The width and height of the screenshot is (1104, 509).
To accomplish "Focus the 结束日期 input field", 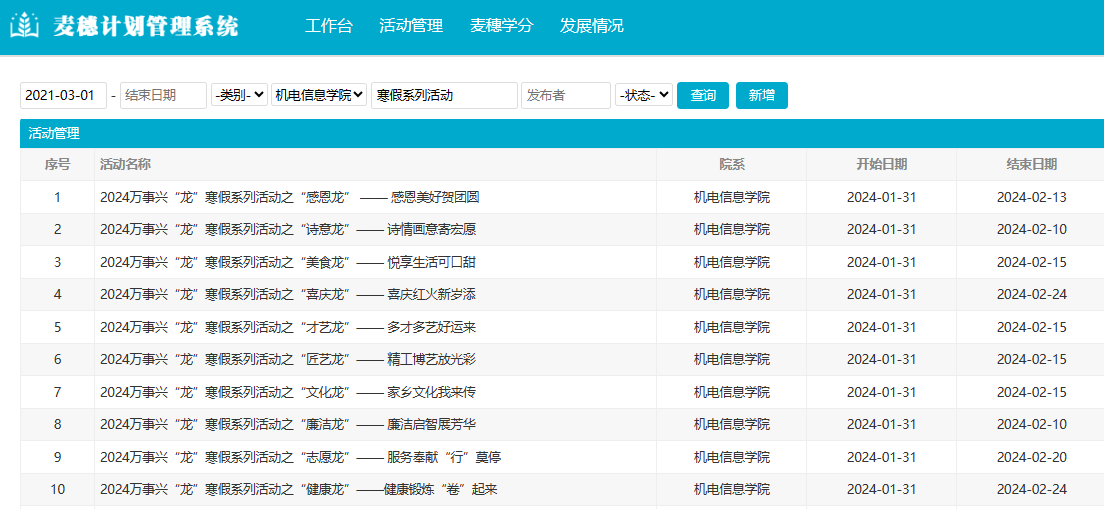I will [x=163, y=95].
